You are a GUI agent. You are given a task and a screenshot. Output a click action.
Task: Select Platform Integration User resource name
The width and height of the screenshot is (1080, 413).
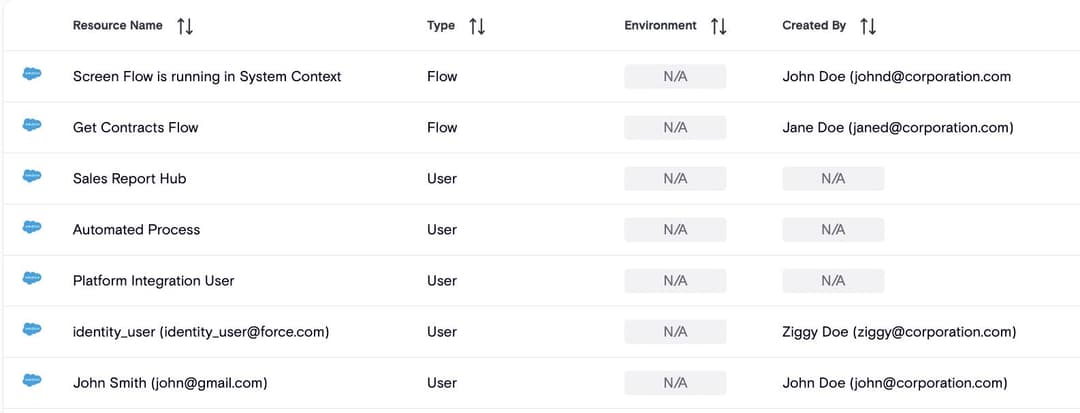(153, 280)
